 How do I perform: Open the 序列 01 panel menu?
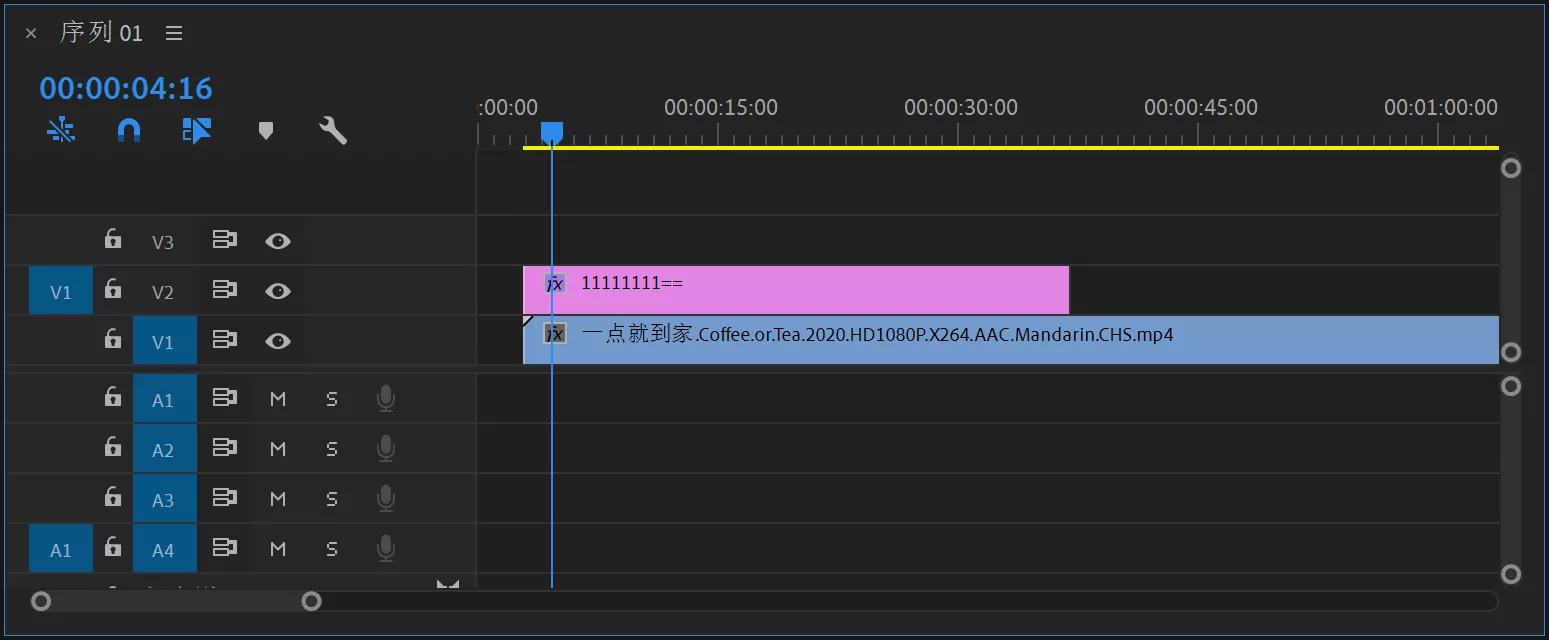(174, 33)
